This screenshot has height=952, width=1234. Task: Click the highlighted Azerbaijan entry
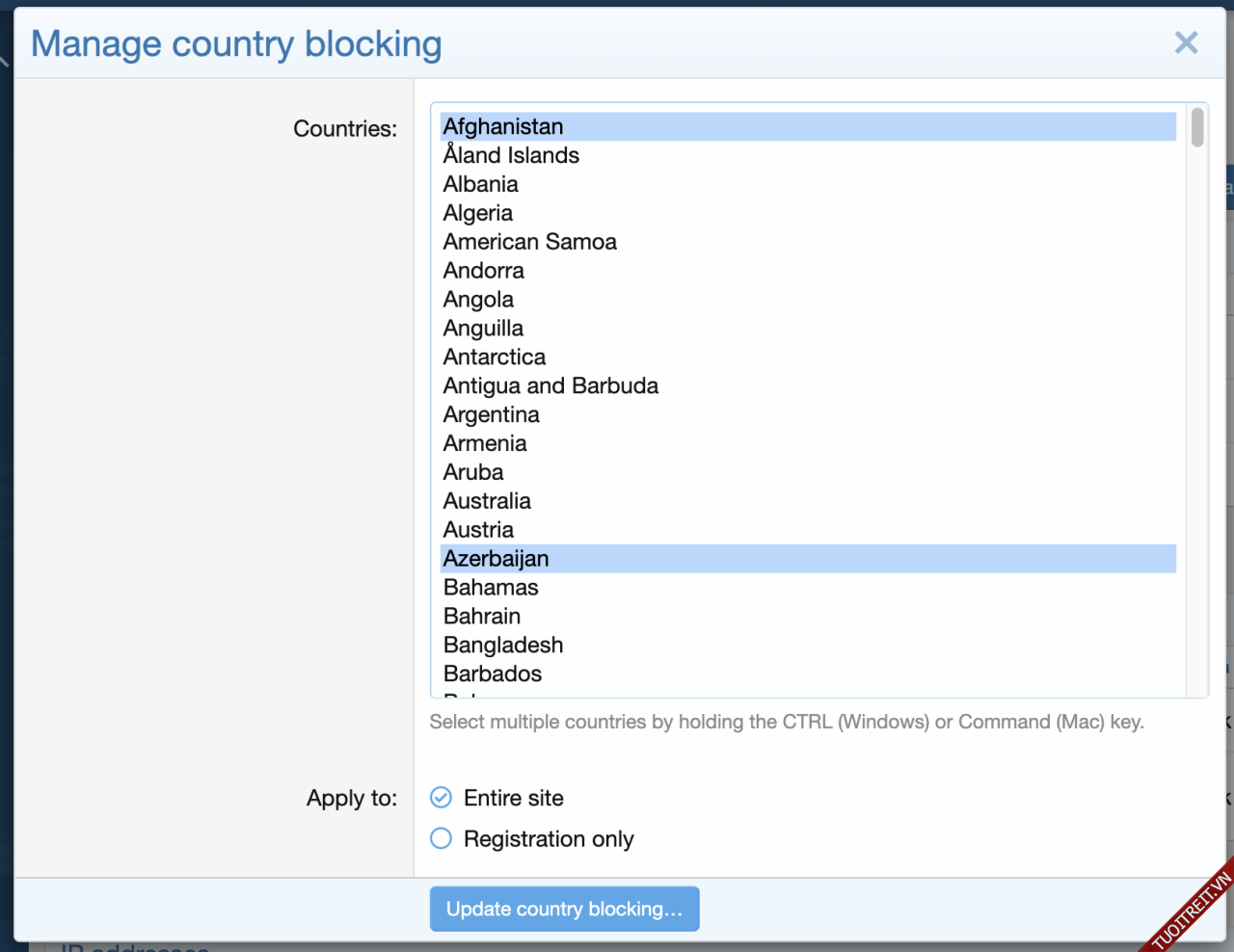(496, 559)
